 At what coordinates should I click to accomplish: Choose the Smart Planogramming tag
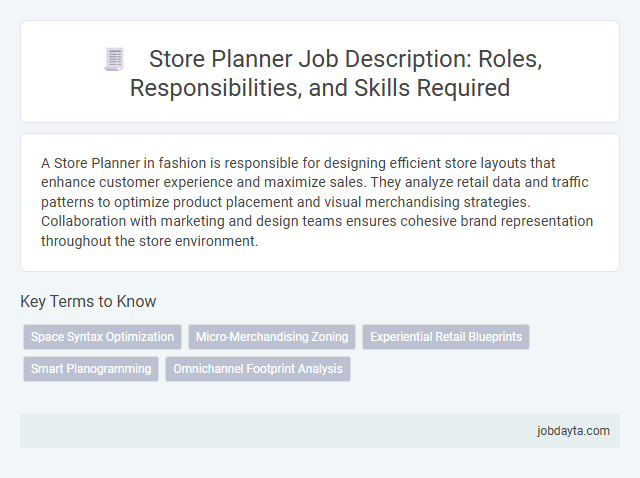[x=91, y=369]
